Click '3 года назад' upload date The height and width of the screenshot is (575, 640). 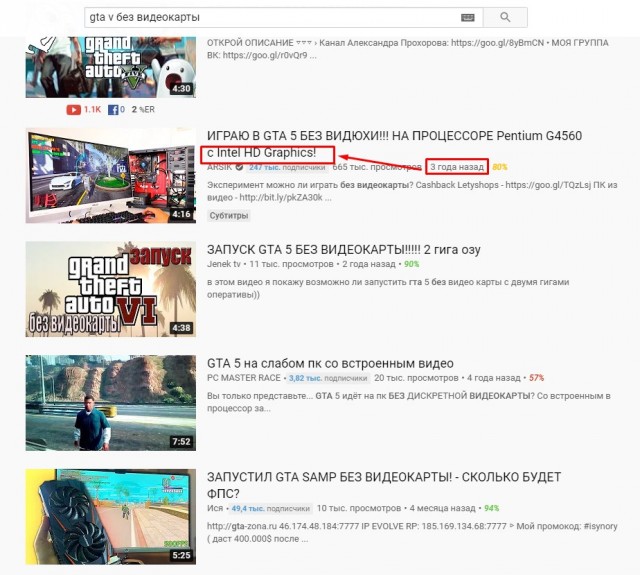click(x=457, y=167)
